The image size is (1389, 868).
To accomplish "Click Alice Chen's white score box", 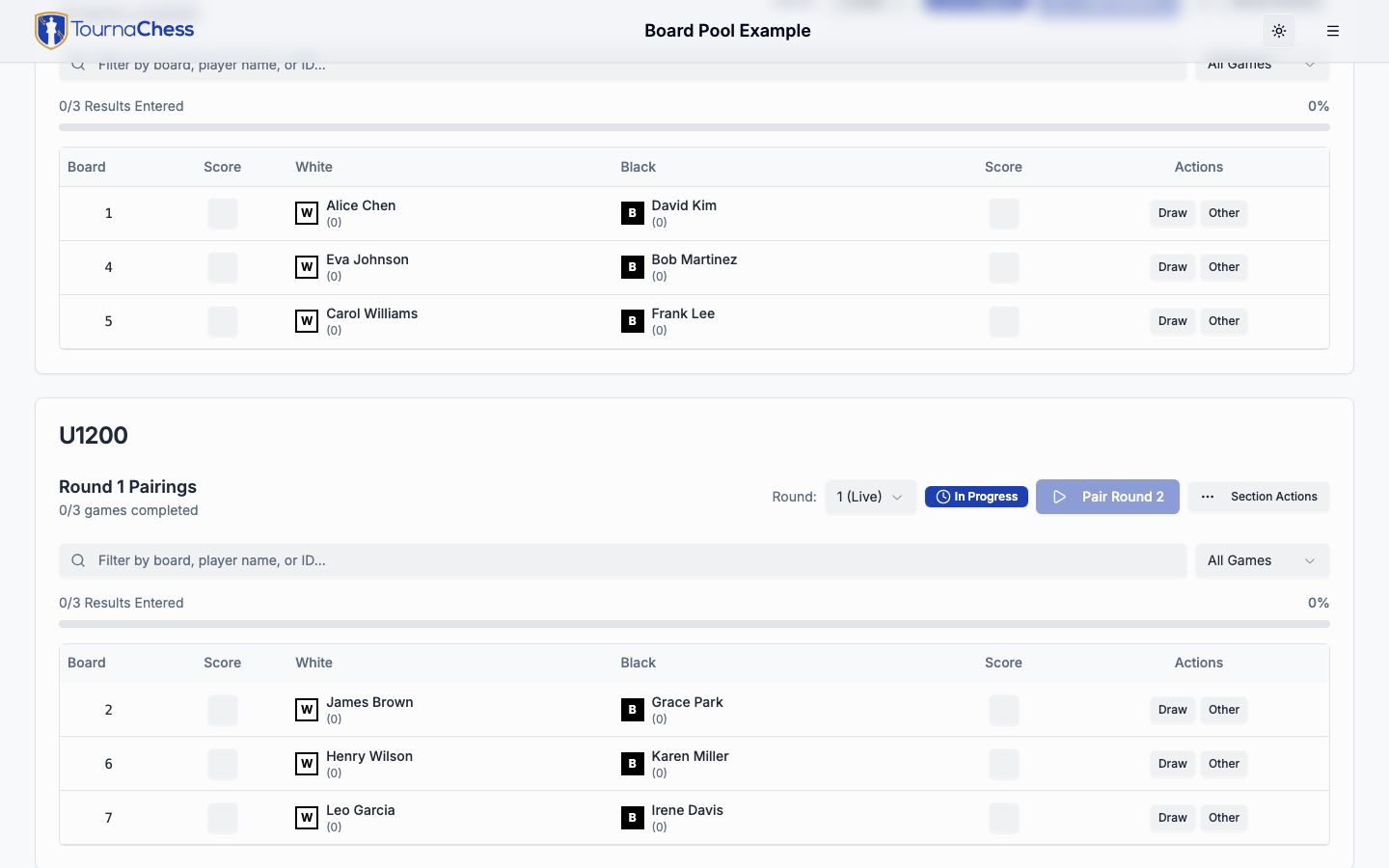I will (x=223, y=213).
